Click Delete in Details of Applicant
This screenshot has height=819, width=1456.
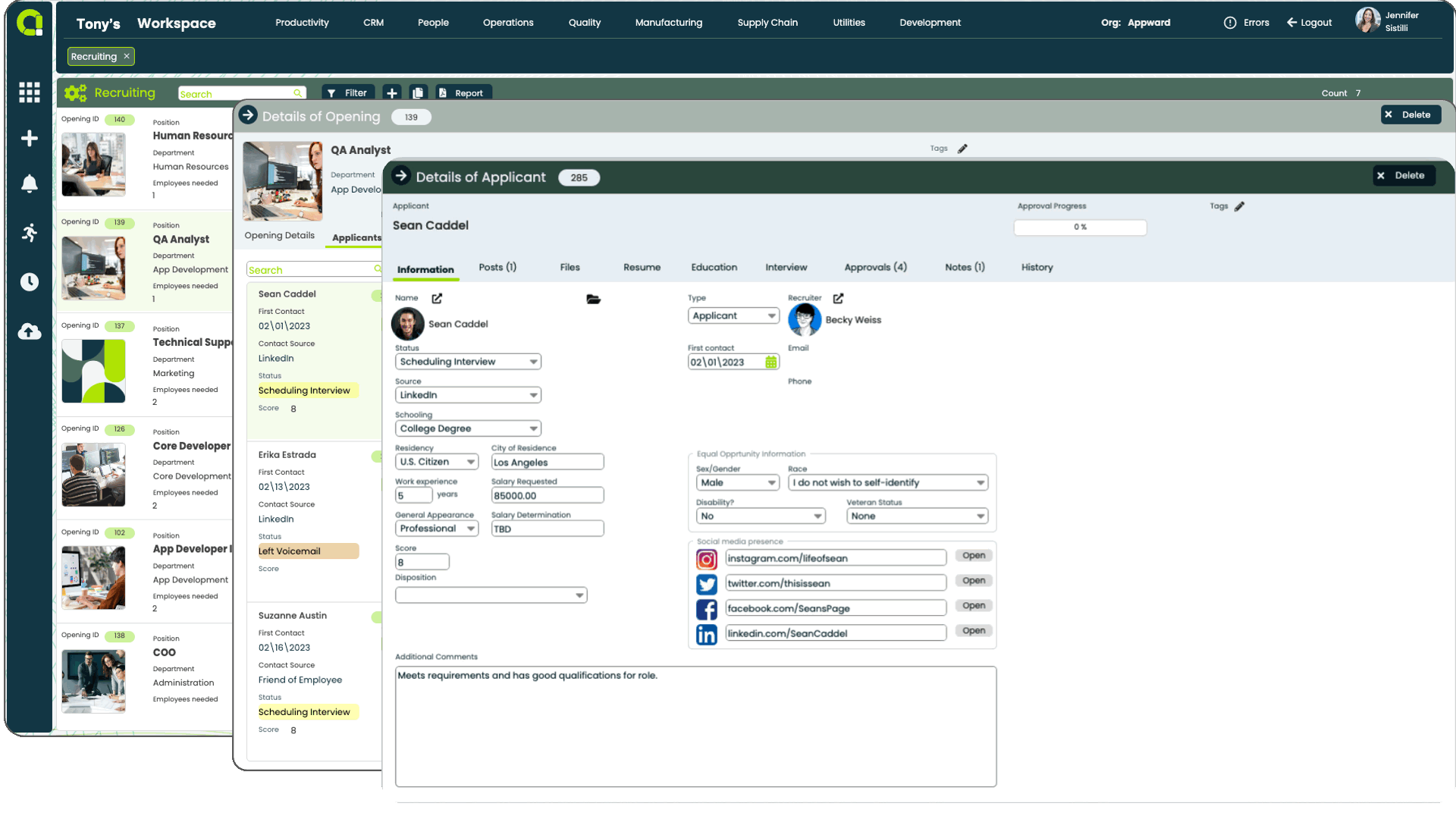coord(1404,176)
